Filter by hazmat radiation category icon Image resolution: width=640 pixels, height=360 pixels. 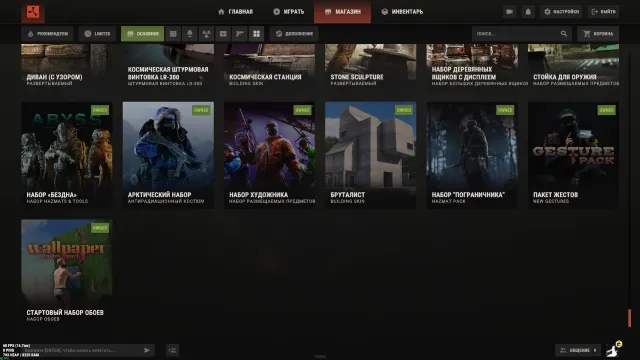[207, 34]
